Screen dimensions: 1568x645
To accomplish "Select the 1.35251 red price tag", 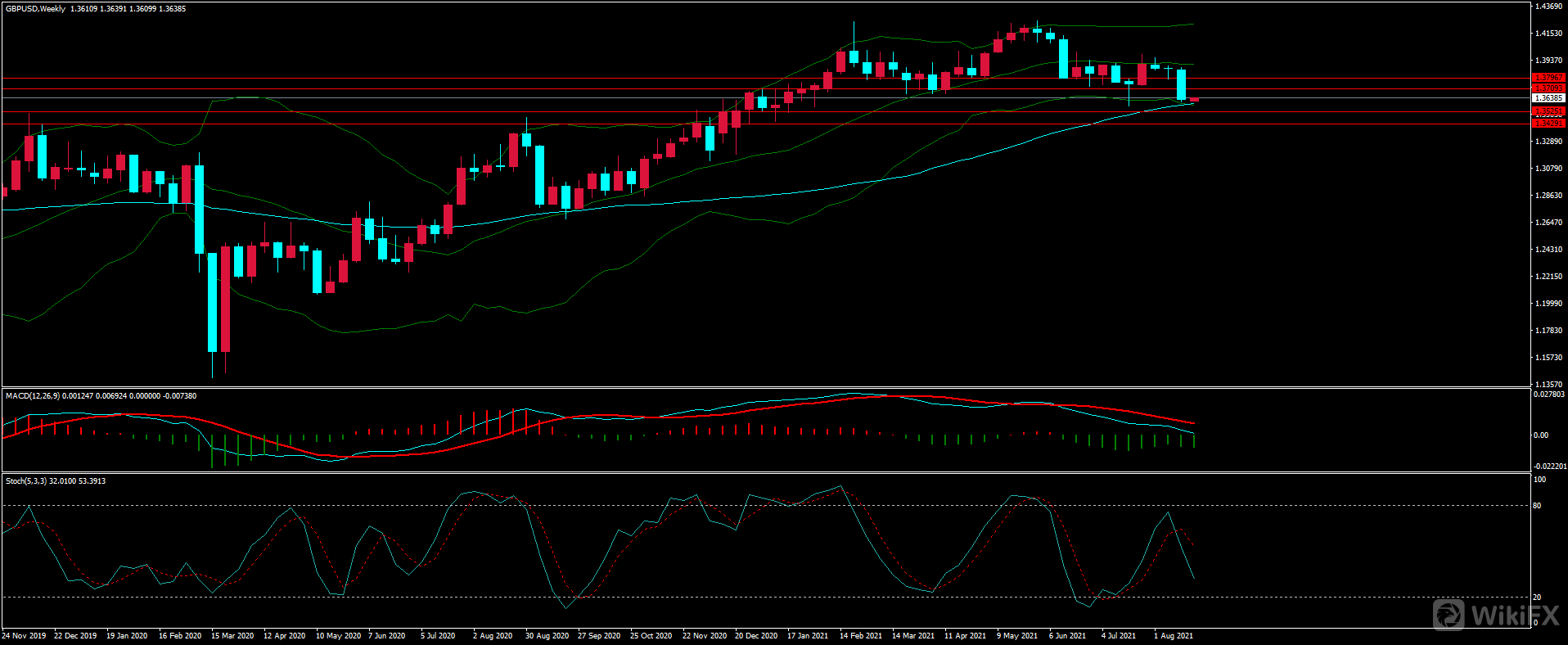I will click(1548, 111).
